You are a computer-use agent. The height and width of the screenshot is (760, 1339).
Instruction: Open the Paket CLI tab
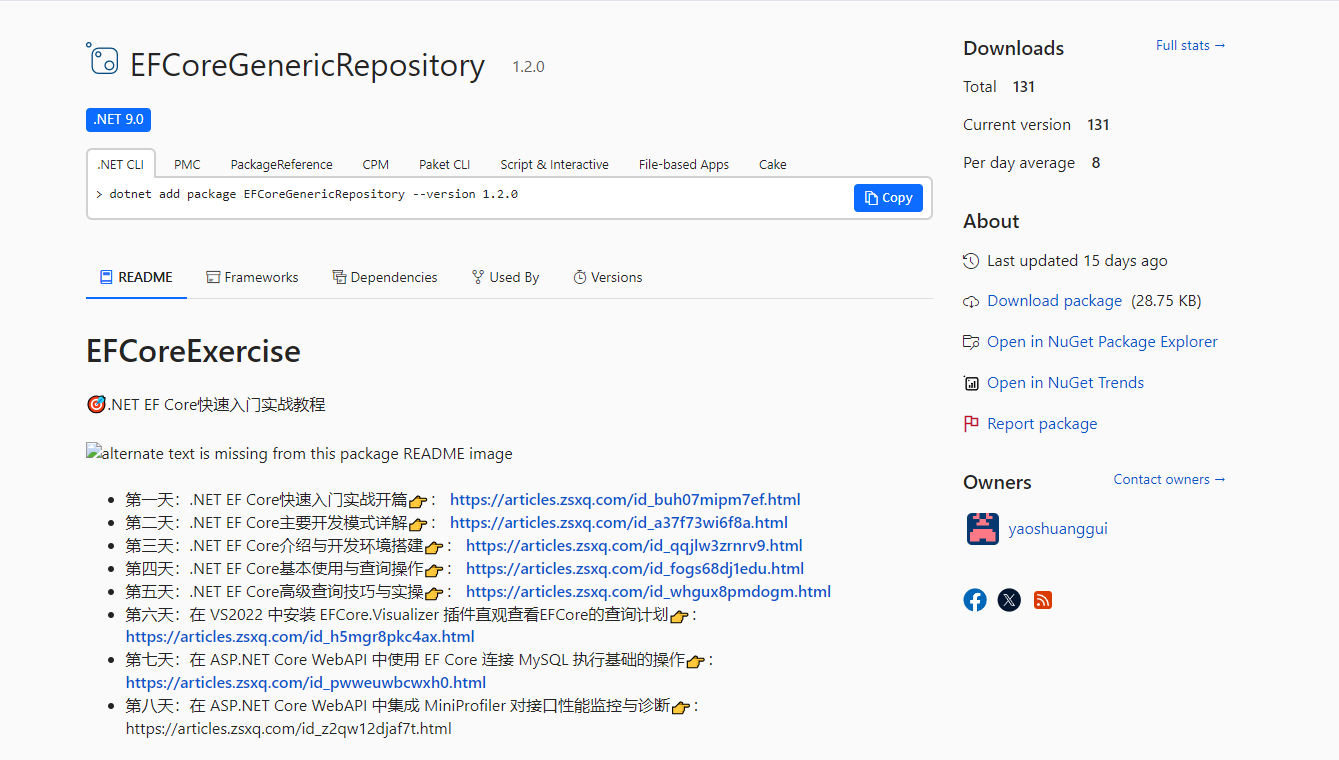444,165
